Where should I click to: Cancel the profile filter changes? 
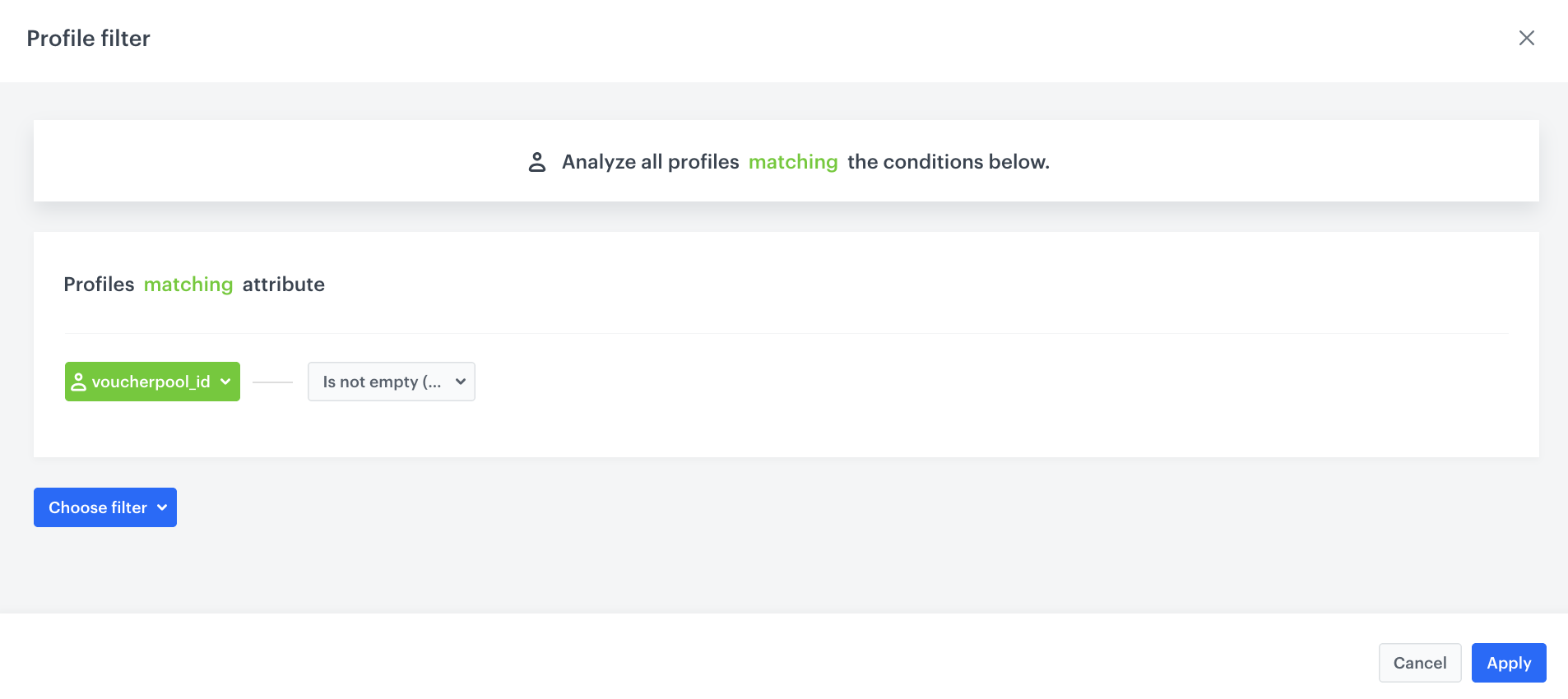click(x=1419, y=663)
